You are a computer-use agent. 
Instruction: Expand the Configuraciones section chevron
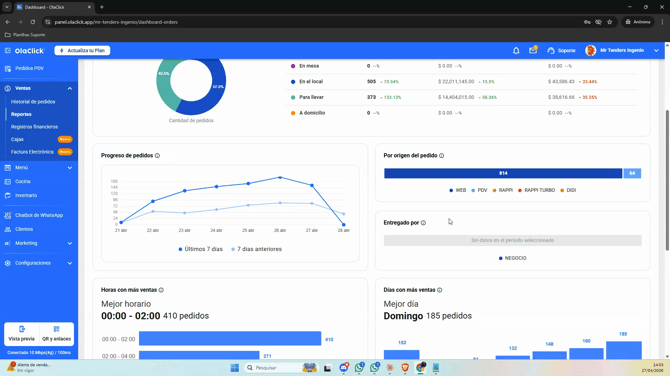tap(70, 263)
